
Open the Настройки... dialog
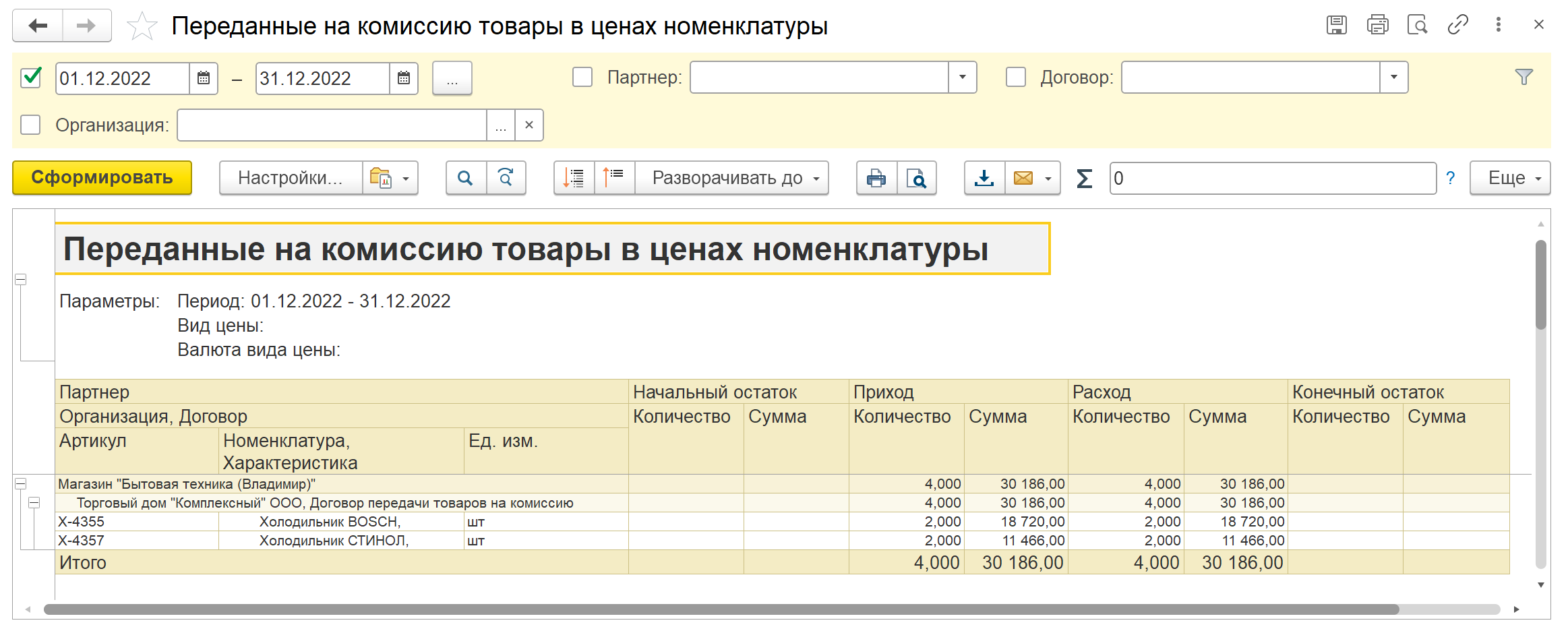[291, 178]
